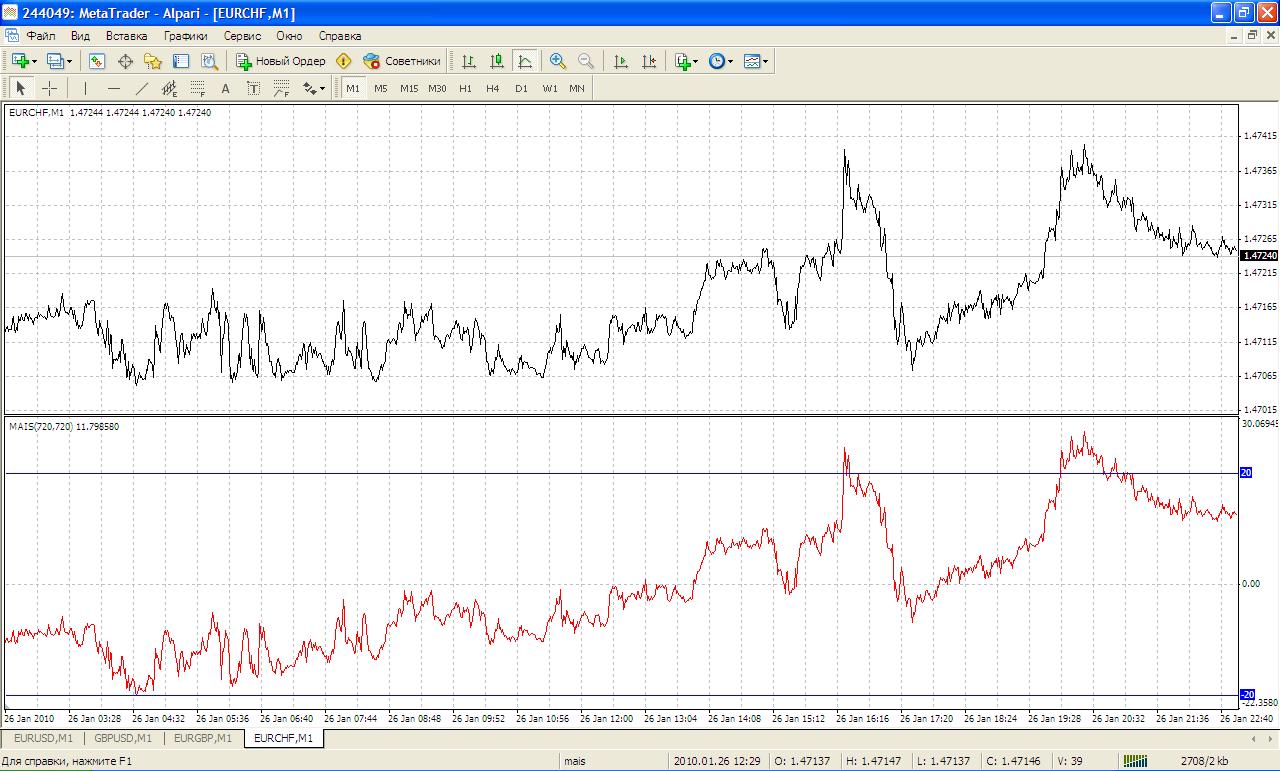This screenshot has width=1282, height=771.
Task: Zoom in on the chart
Action: [558, 61]
